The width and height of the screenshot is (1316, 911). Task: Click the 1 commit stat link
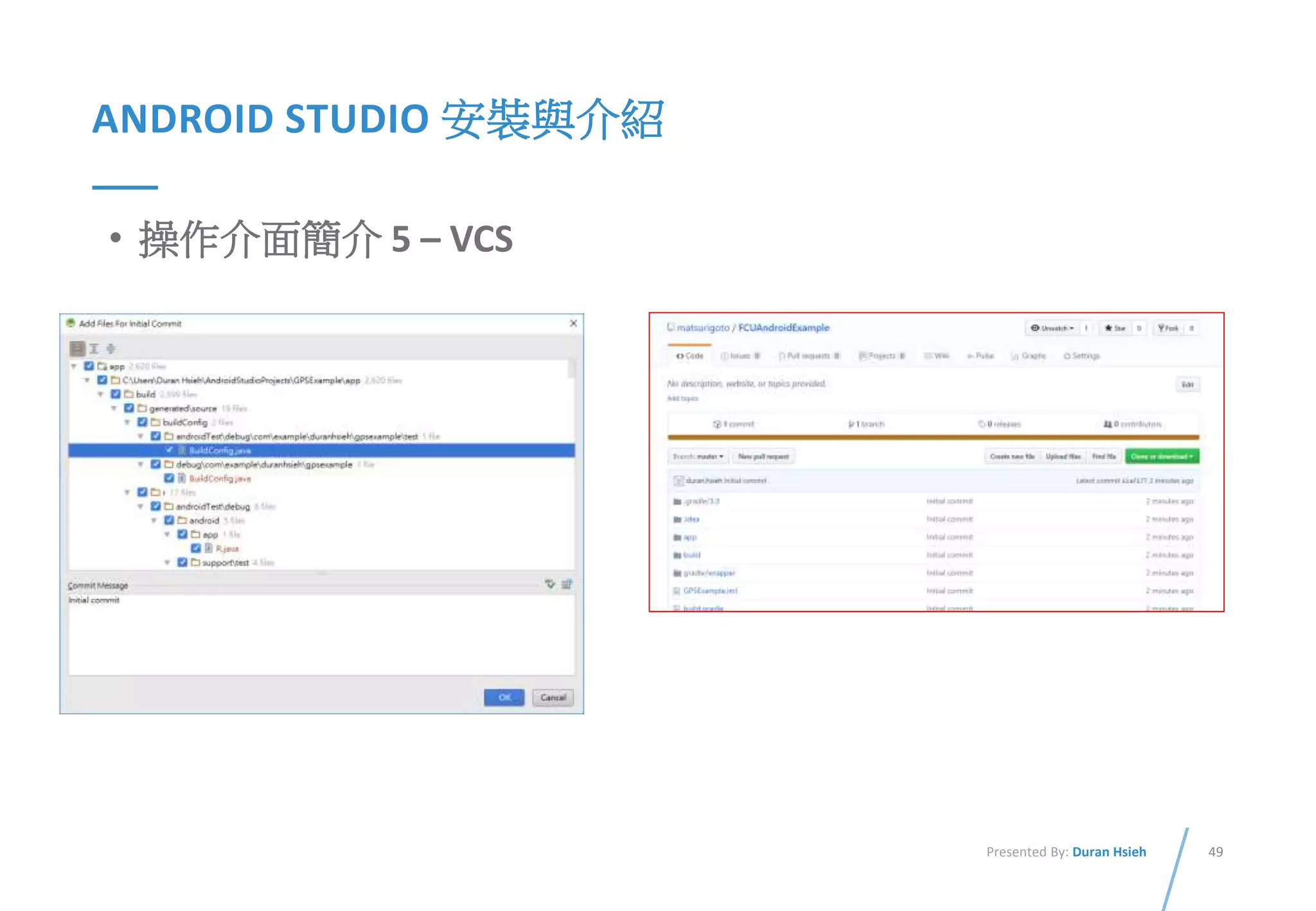[734, 424]
